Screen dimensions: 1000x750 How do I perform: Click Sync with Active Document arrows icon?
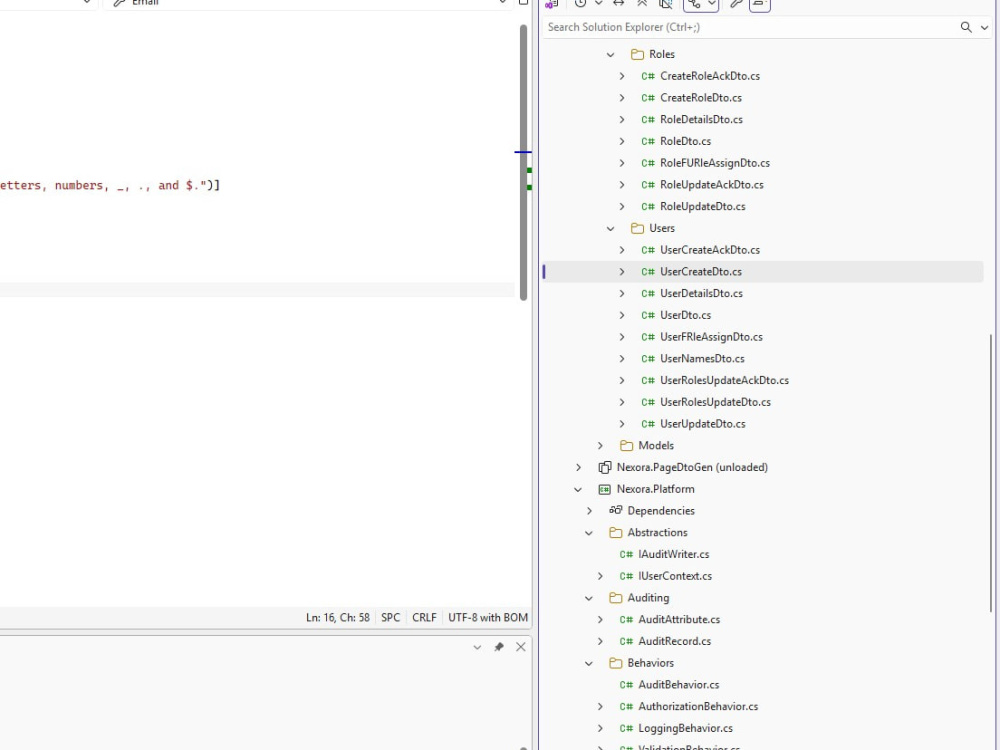[x=618, y=4]
